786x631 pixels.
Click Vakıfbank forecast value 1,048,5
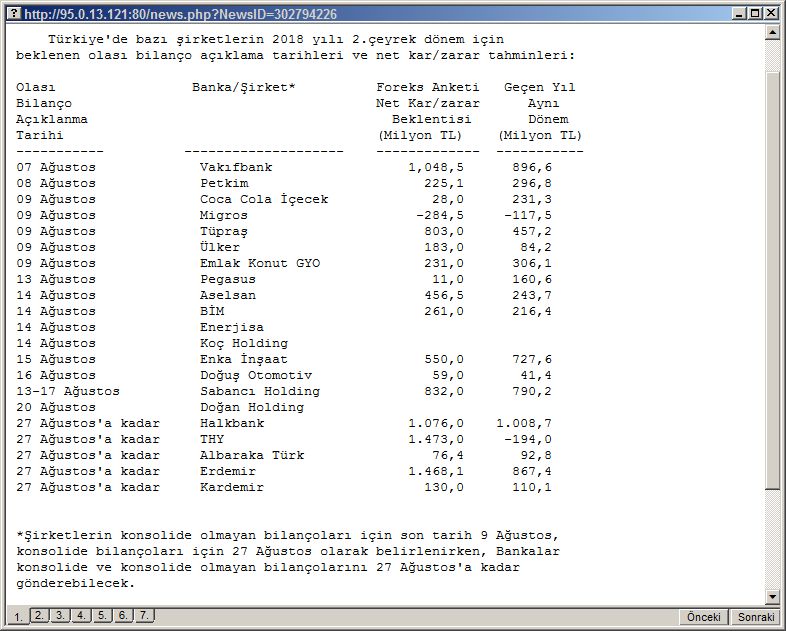click(x=436, y=167)
